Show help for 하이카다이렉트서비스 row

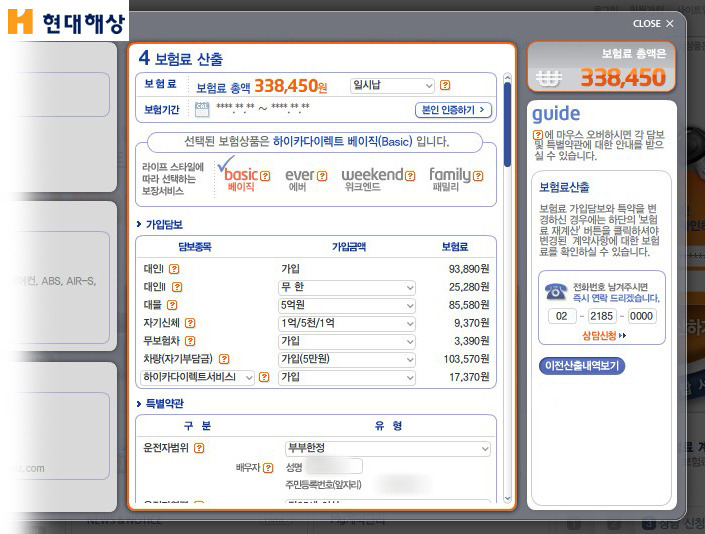point(264,377)
